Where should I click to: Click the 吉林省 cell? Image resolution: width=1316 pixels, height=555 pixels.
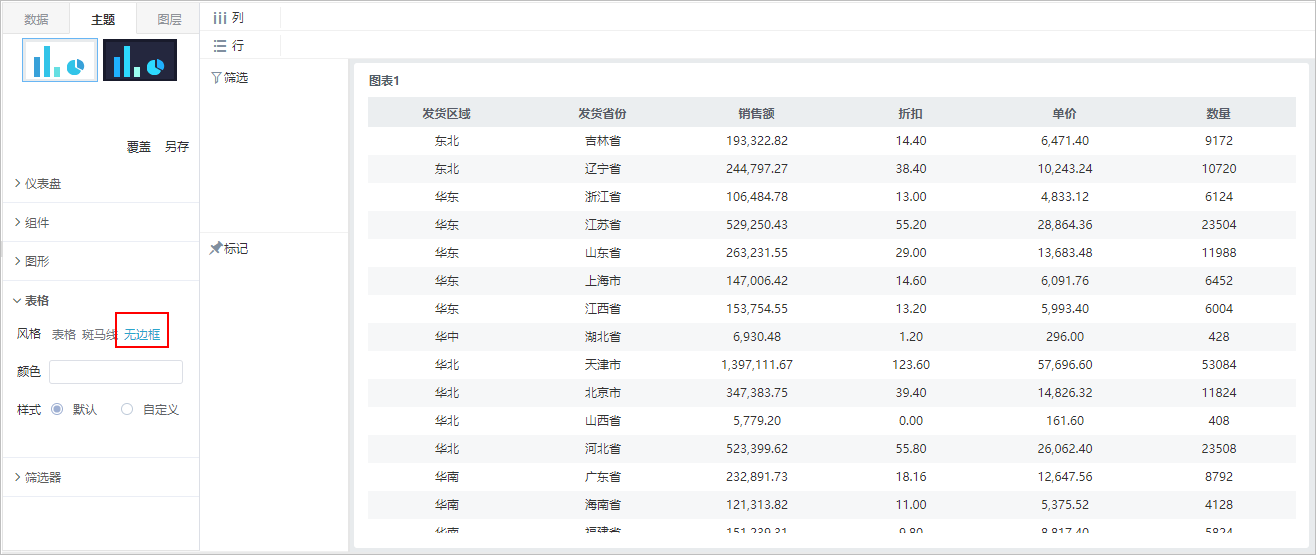click(603, 141)
